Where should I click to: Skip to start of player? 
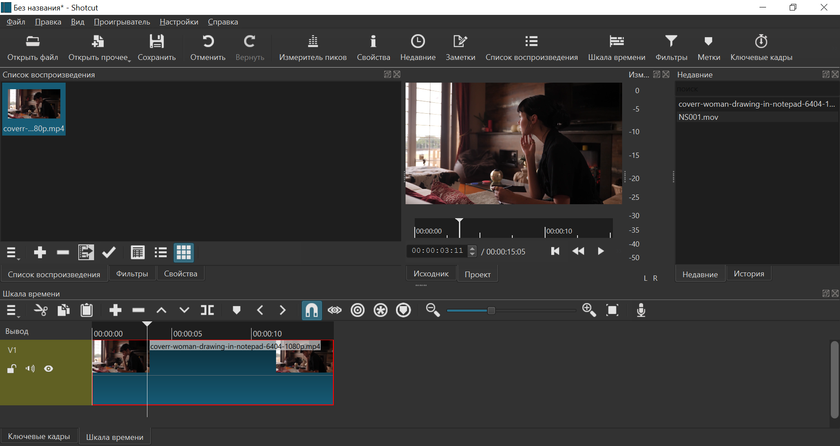click(555, 251)
